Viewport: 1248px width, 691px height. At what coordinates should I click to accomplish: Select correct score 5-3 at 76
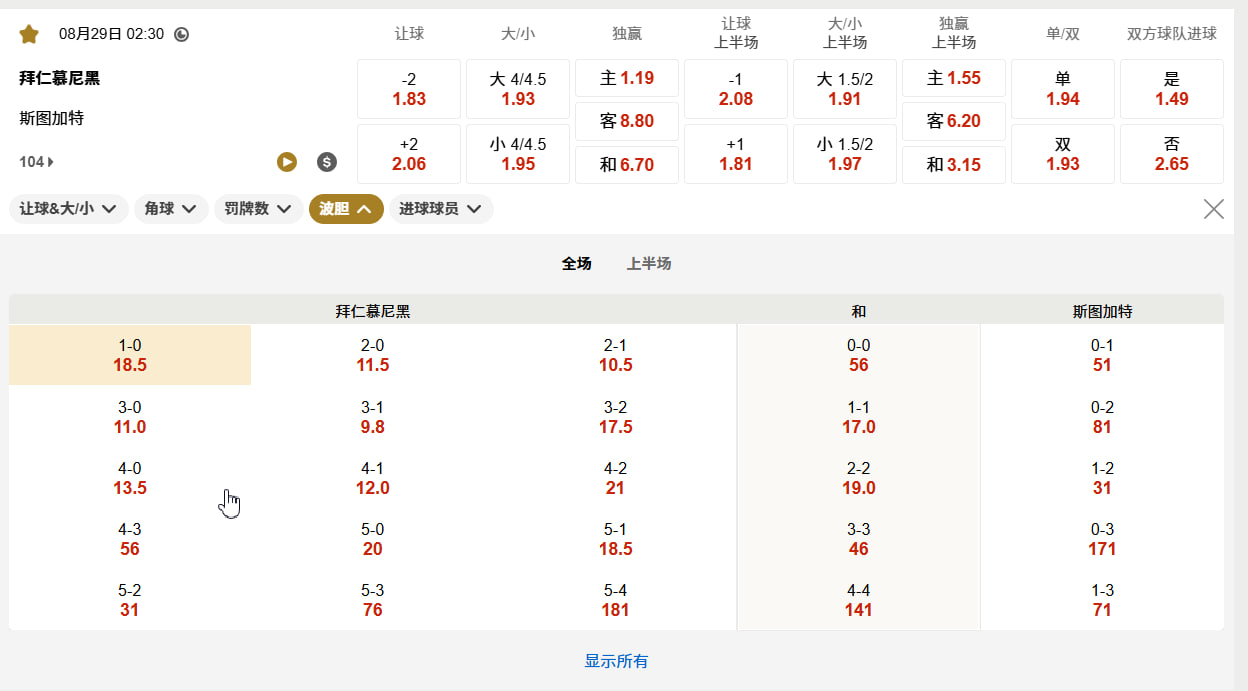tap(373, 600)
